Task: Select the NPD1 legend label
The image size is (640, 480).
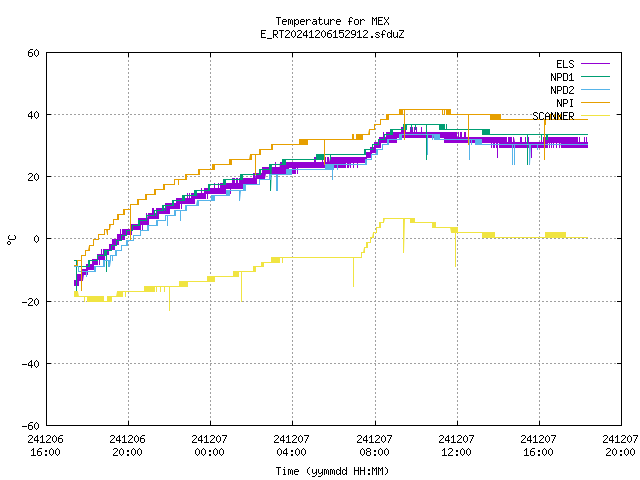Action: tap(562, 77)
